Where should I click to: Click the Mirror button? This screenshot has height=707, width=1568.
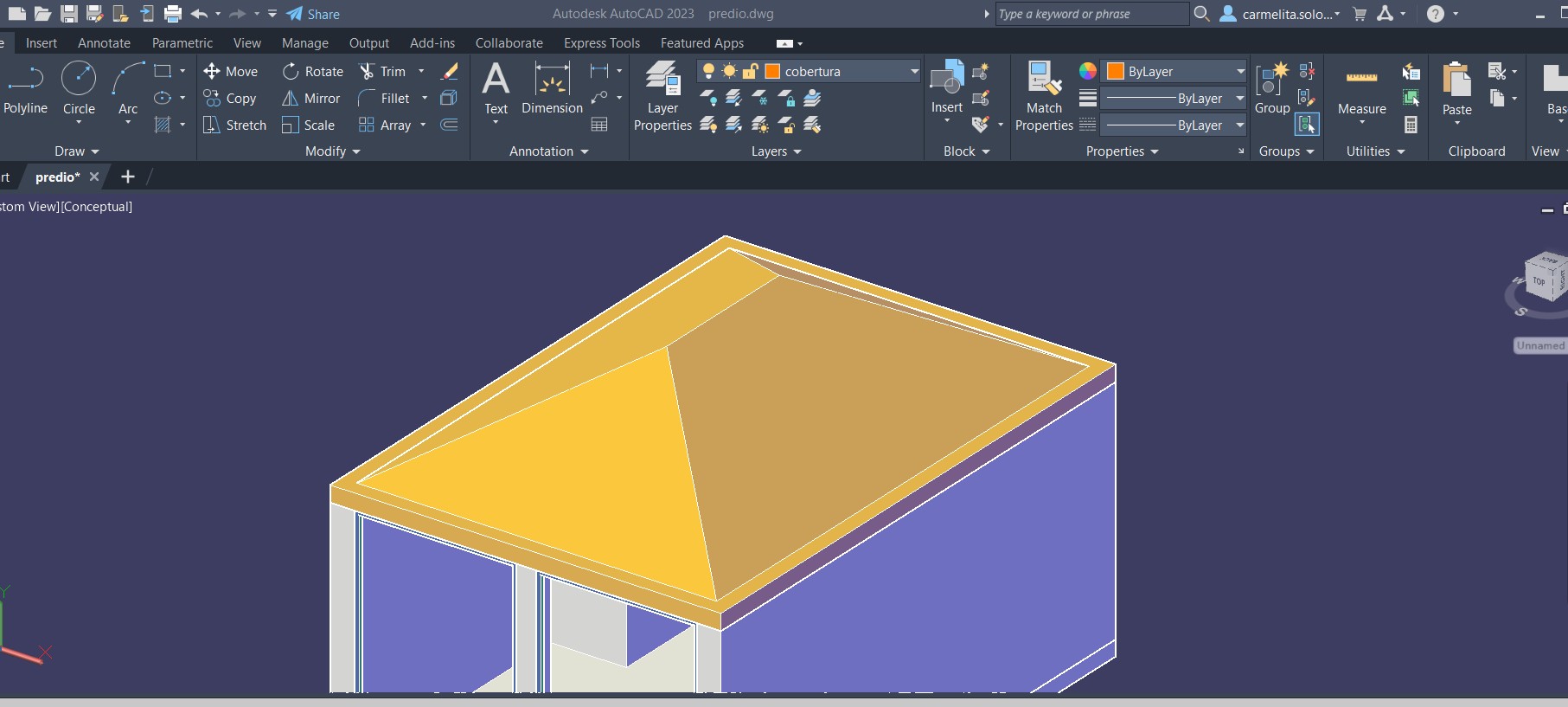(x=310, y=98)
